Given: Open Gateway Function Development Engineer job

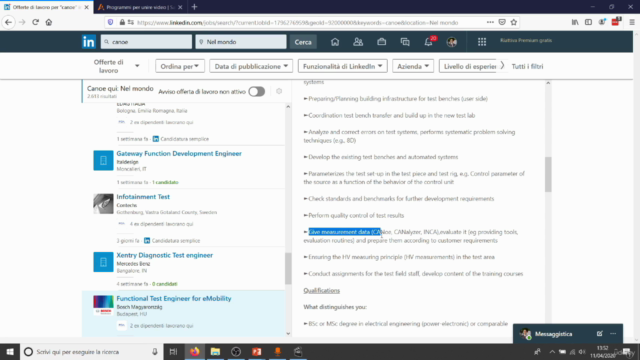Looking at the screenshot, I should pyautogui.click(x=179, y=153).
